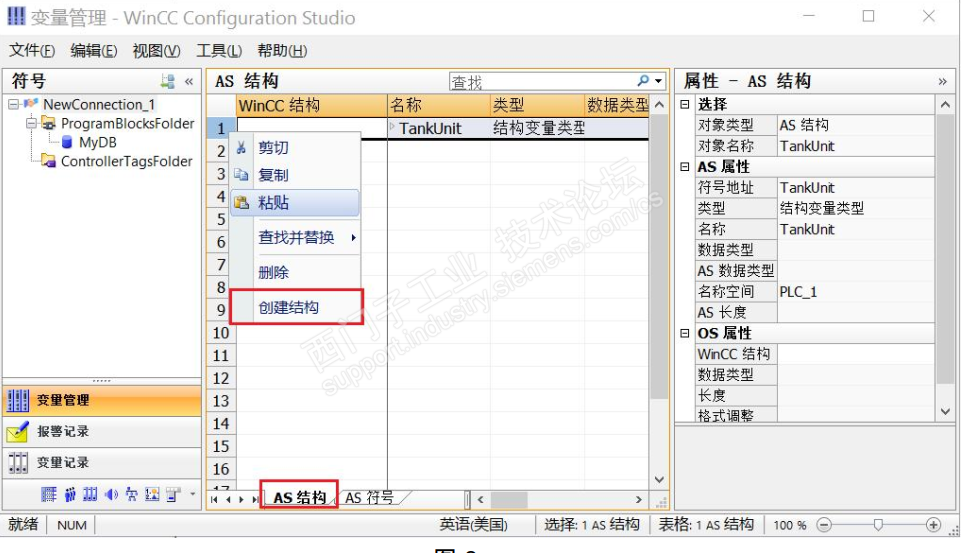Click the PLC_1 名称空间 value
Screen dimensions: 965x553
(855, 292)
